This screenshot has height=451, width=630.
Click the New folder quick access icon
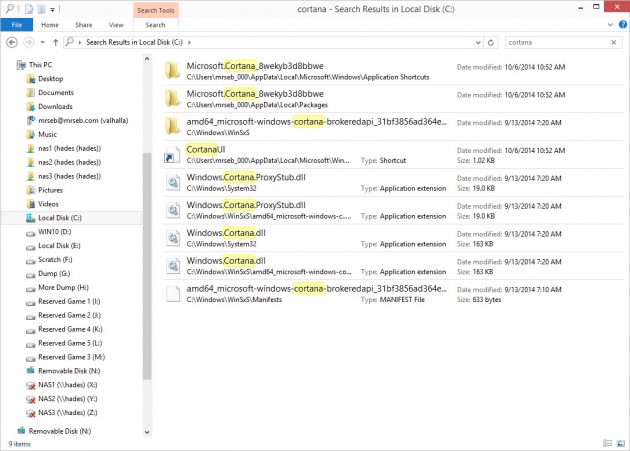[41, 8]
